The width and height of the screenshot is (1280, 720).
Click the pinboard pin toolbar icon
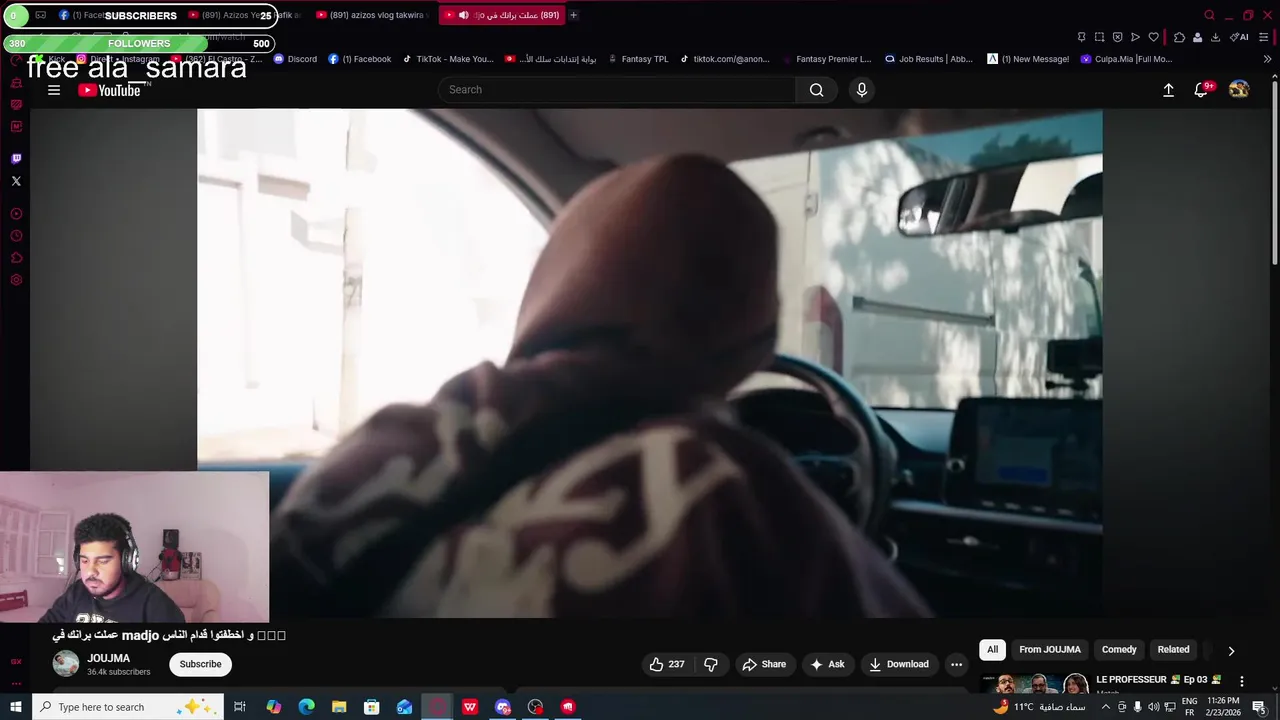click(x=1081, y=37)
